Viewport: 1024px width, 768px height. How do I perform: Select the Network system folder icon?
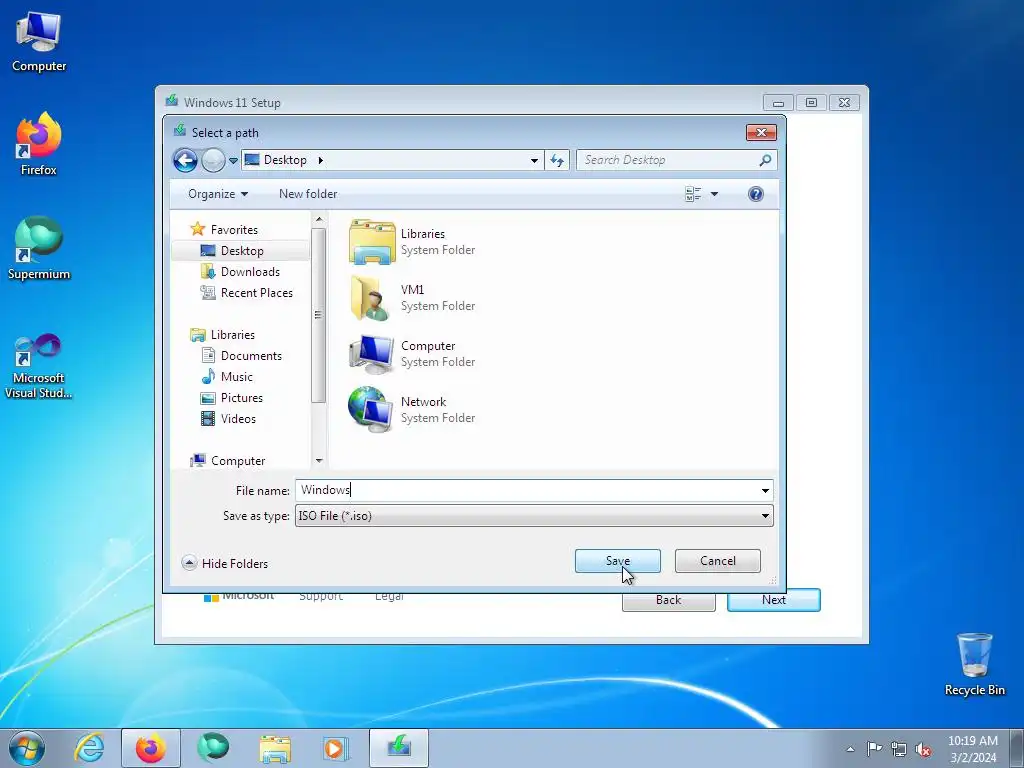[x=372, y=410]
